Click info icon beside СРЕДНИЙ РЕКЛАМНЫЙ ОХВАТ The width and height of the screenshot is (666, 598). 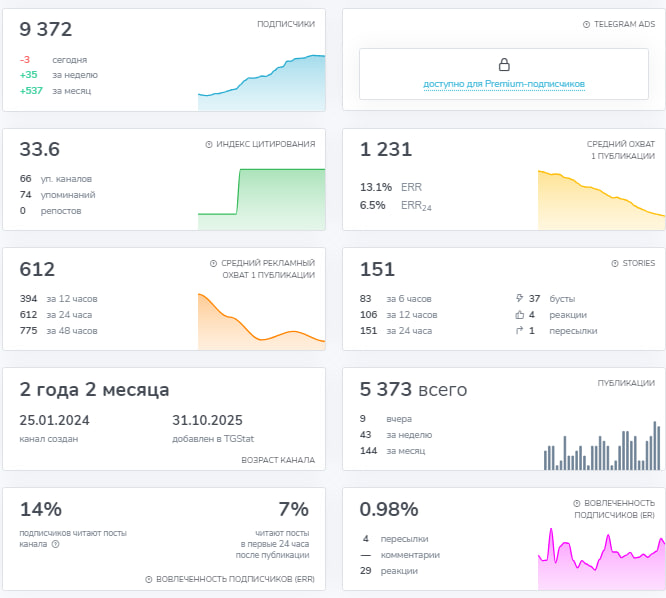click(214, 263)
